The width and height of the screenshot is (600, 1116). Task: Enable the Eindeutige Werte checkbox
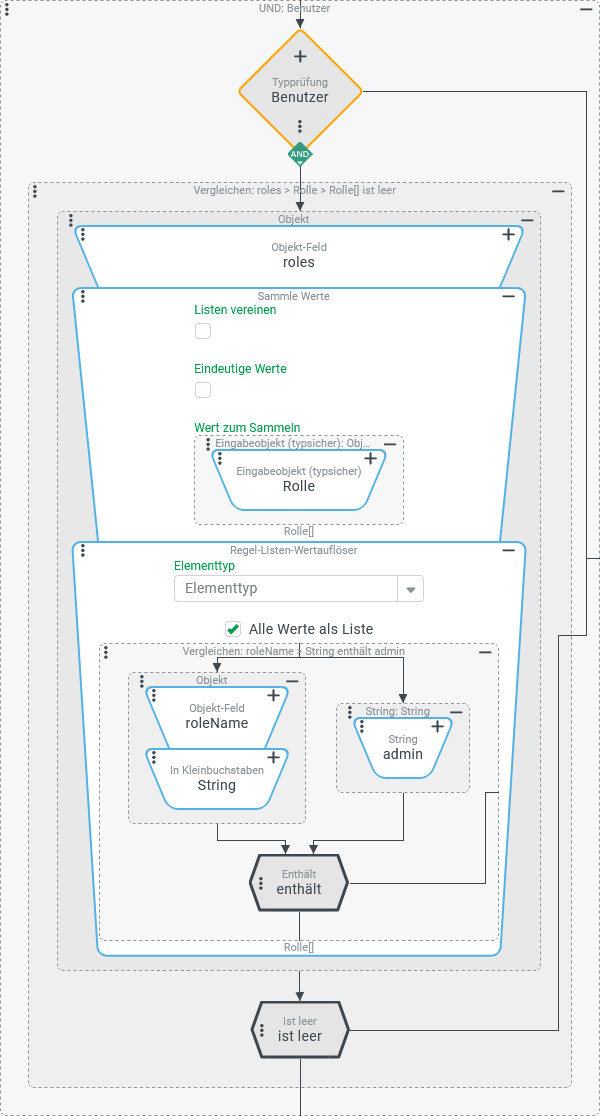[x=203, y=390]
